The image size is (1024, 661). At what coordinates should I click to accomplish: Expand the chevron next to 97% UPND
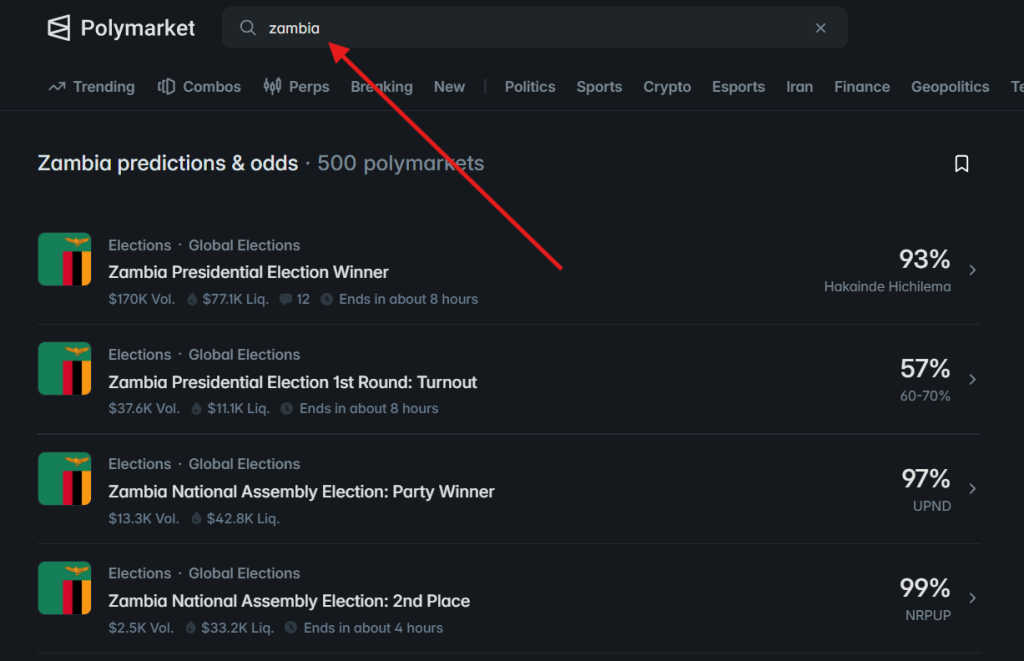972,489
